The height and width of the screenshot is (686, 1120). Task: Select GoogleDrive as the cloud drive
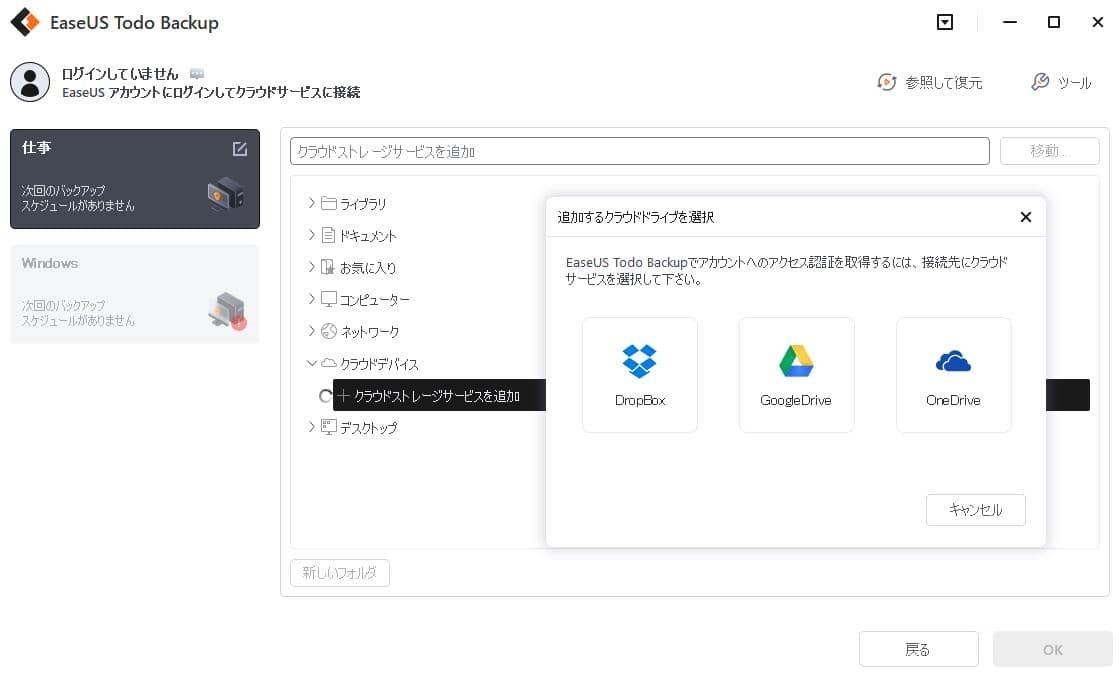796,374
